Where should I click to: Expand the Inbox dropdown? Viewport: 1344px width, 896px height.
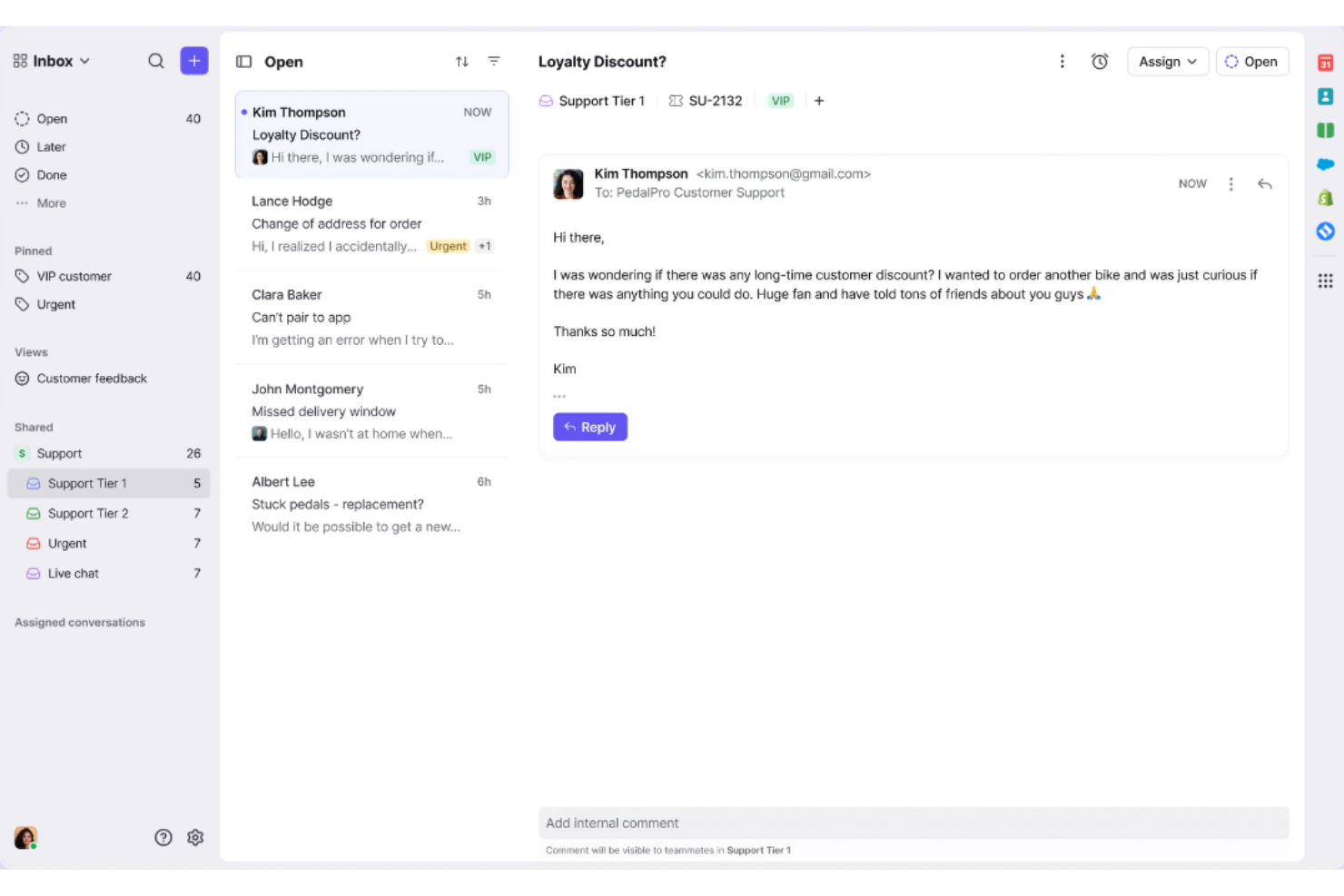coord(86,61)
